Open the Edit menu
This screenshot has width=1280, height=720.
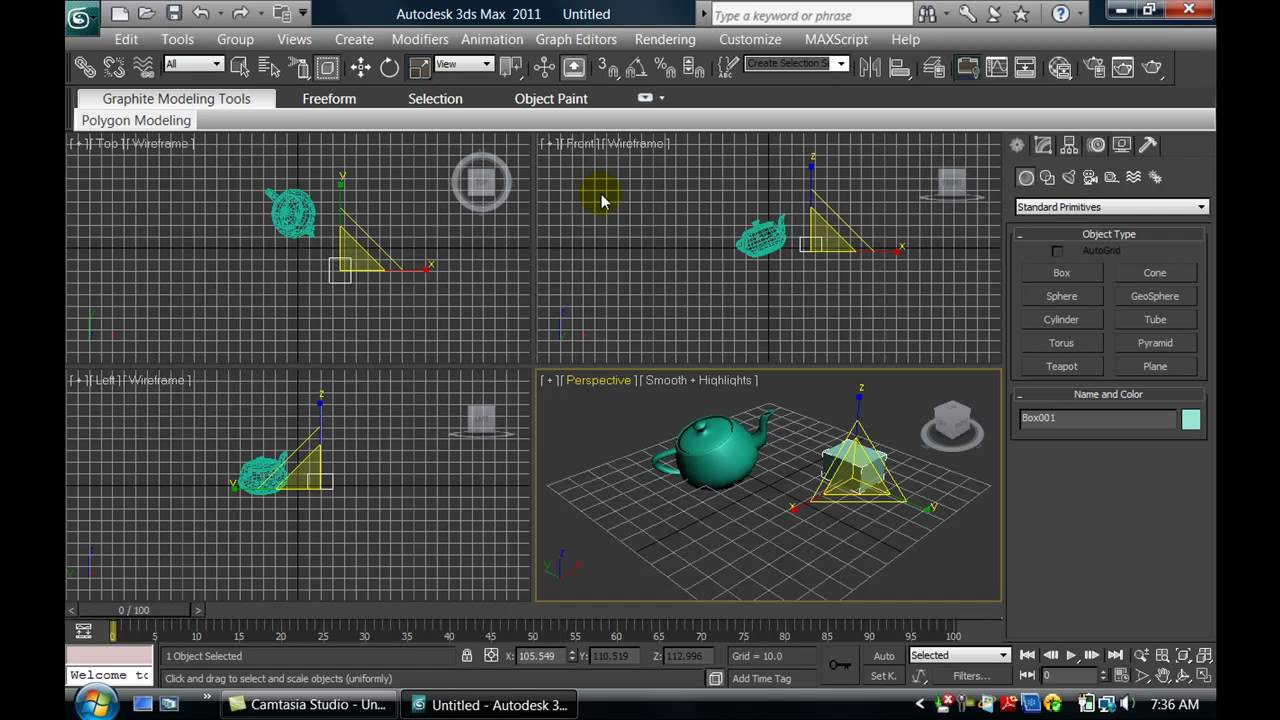click(126, 39)
